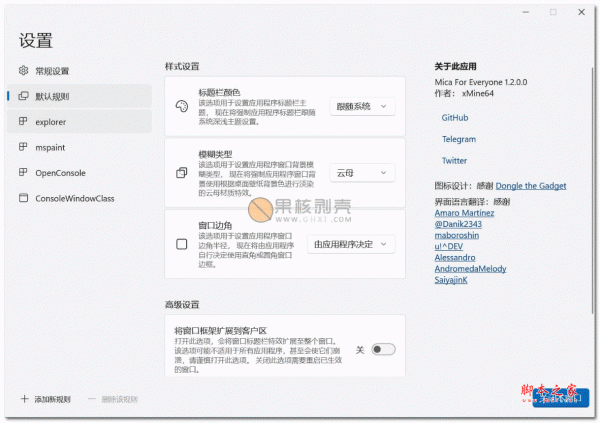Open the Telegram link
The width and height of the screenshot is (600, 423).
pos(459,139)
